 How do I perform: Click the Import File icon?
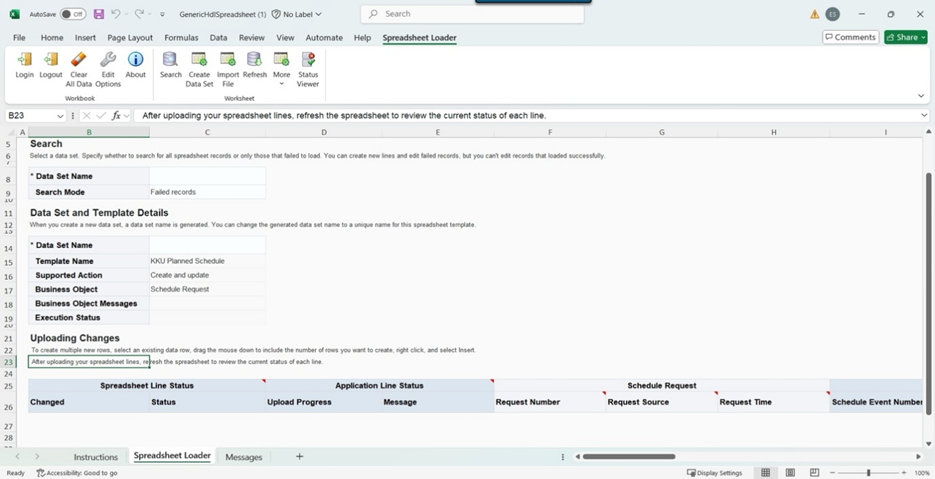click(x=228, y=62)
